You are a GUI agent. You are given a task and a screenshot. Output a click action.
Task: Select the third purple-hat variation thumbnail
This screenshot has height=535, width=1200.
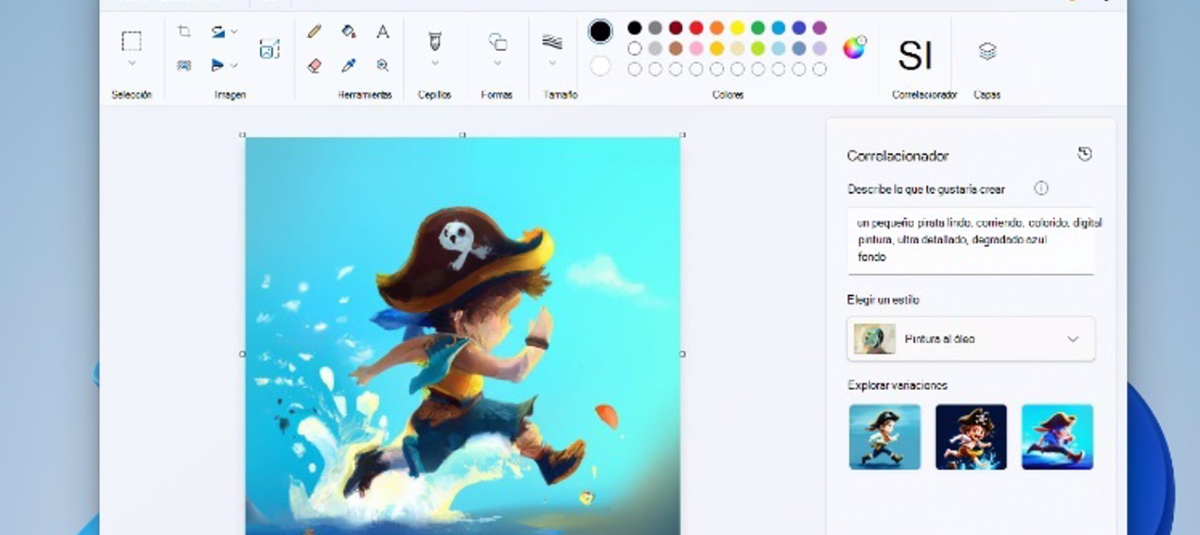click(1057, 437)
